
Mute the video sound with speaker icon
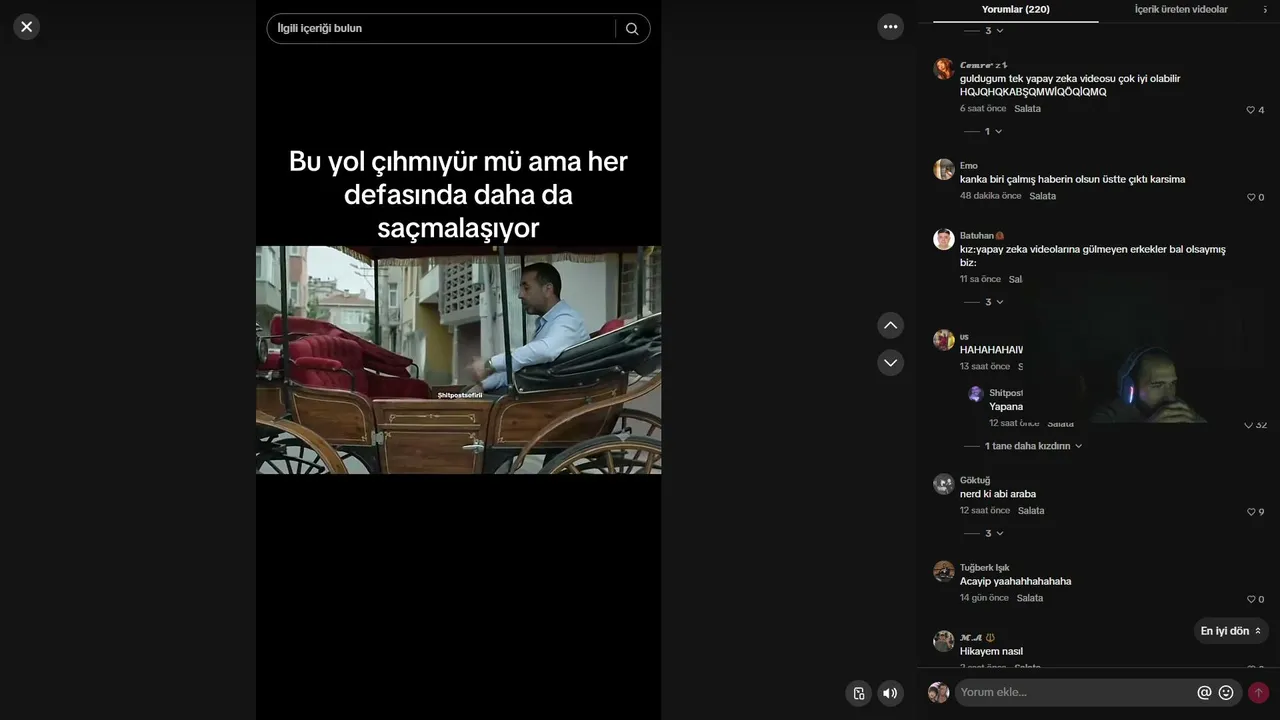(x=890, y=693)
